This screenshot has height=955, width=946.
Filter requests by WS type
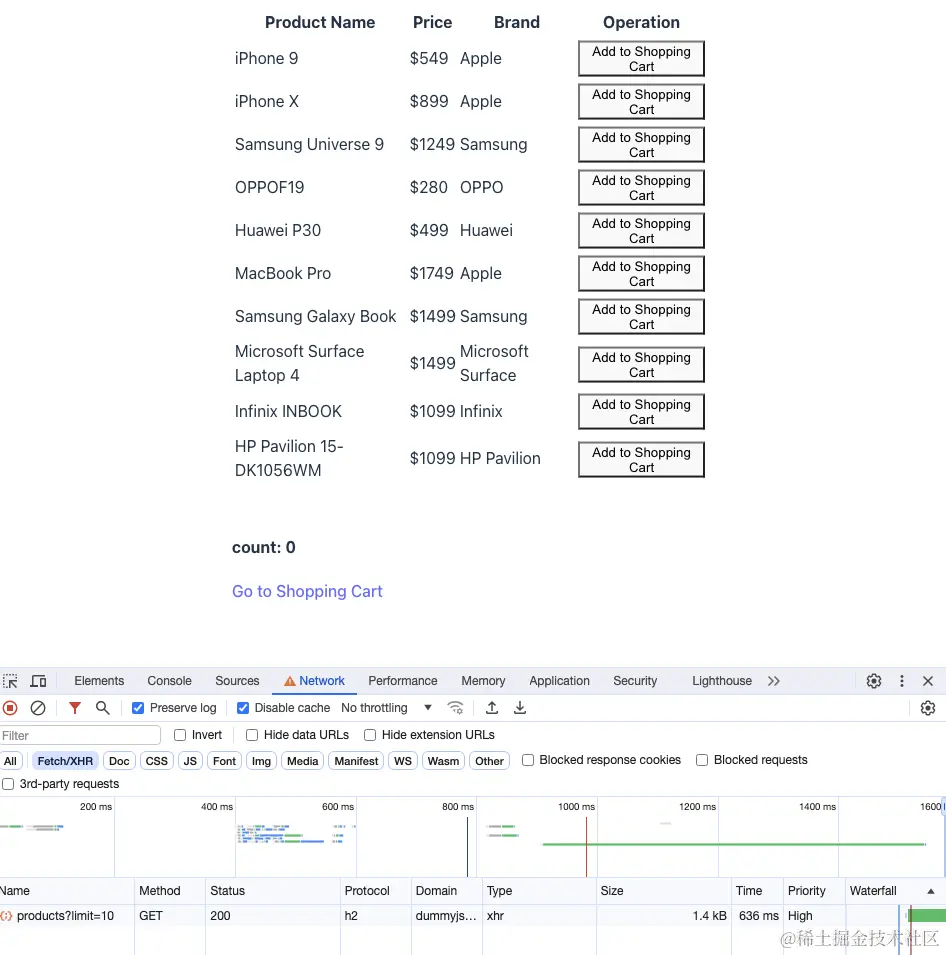point(403,761)
